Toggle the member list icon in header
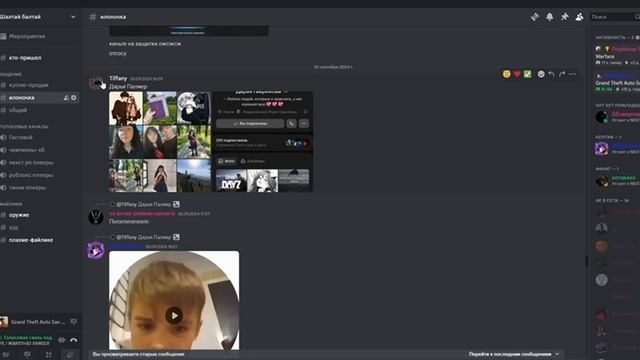The width and height of the screenshot is (640, 360). tap(579, 17)
